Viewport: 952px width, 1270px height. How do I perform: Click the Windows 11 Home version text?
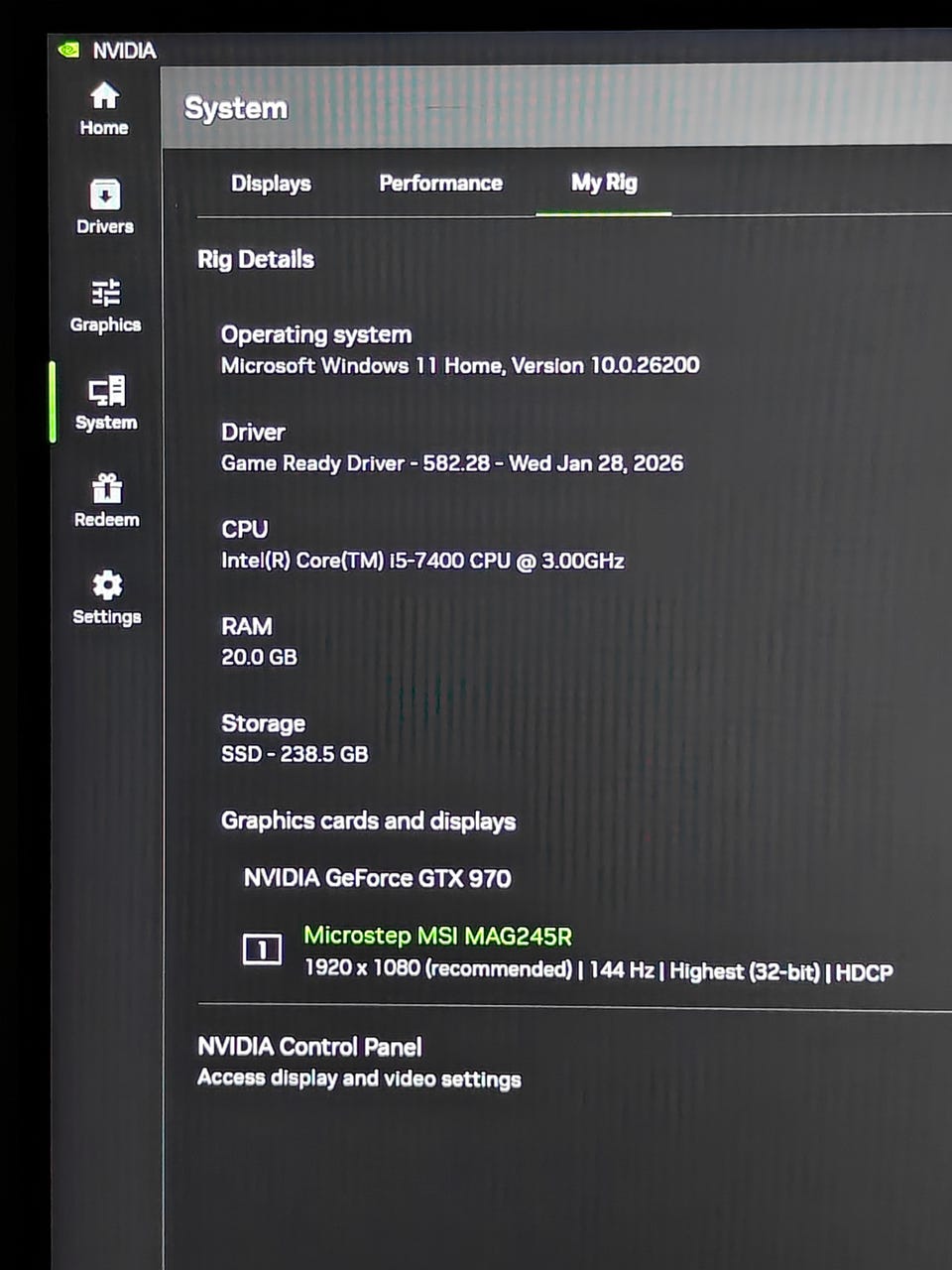tap(460, 365)
